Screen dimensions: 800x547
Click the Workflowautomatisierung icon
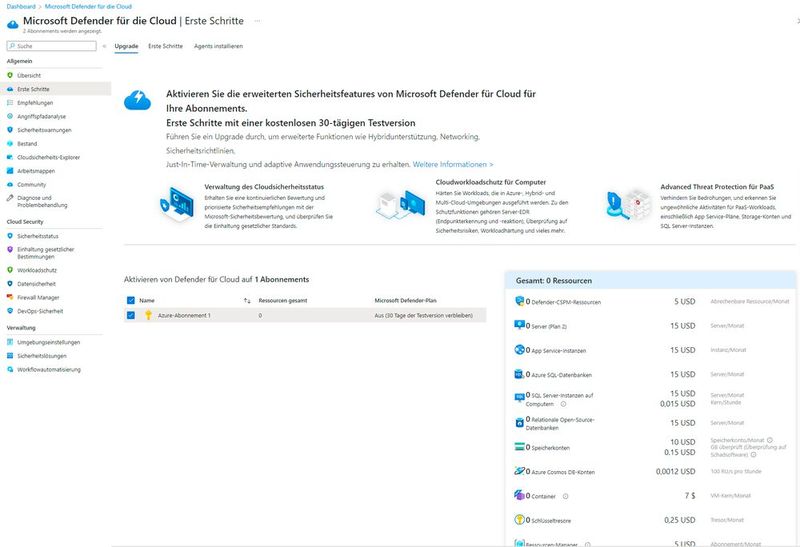click(x=10, y=369)
